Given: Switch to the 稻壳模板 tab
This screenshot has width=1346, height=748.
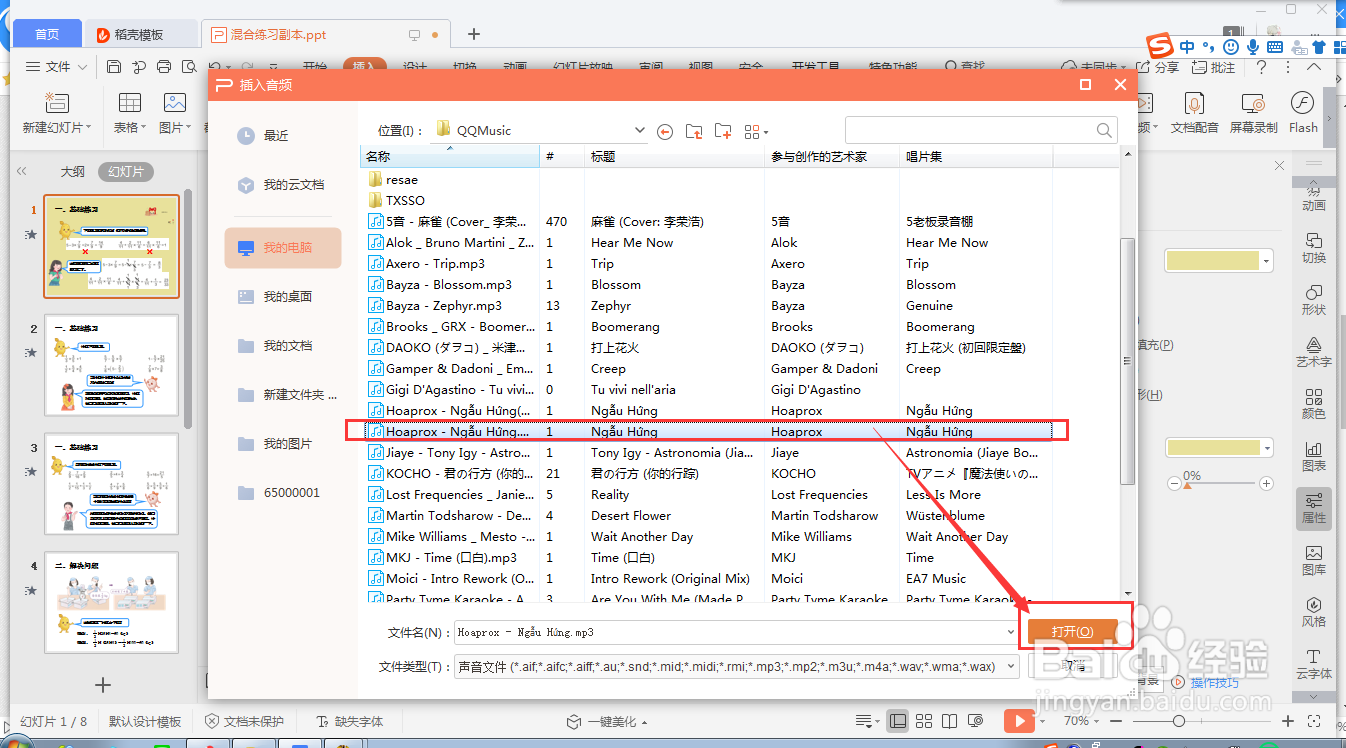Looking at the screenshot, I should coord(140,35).
